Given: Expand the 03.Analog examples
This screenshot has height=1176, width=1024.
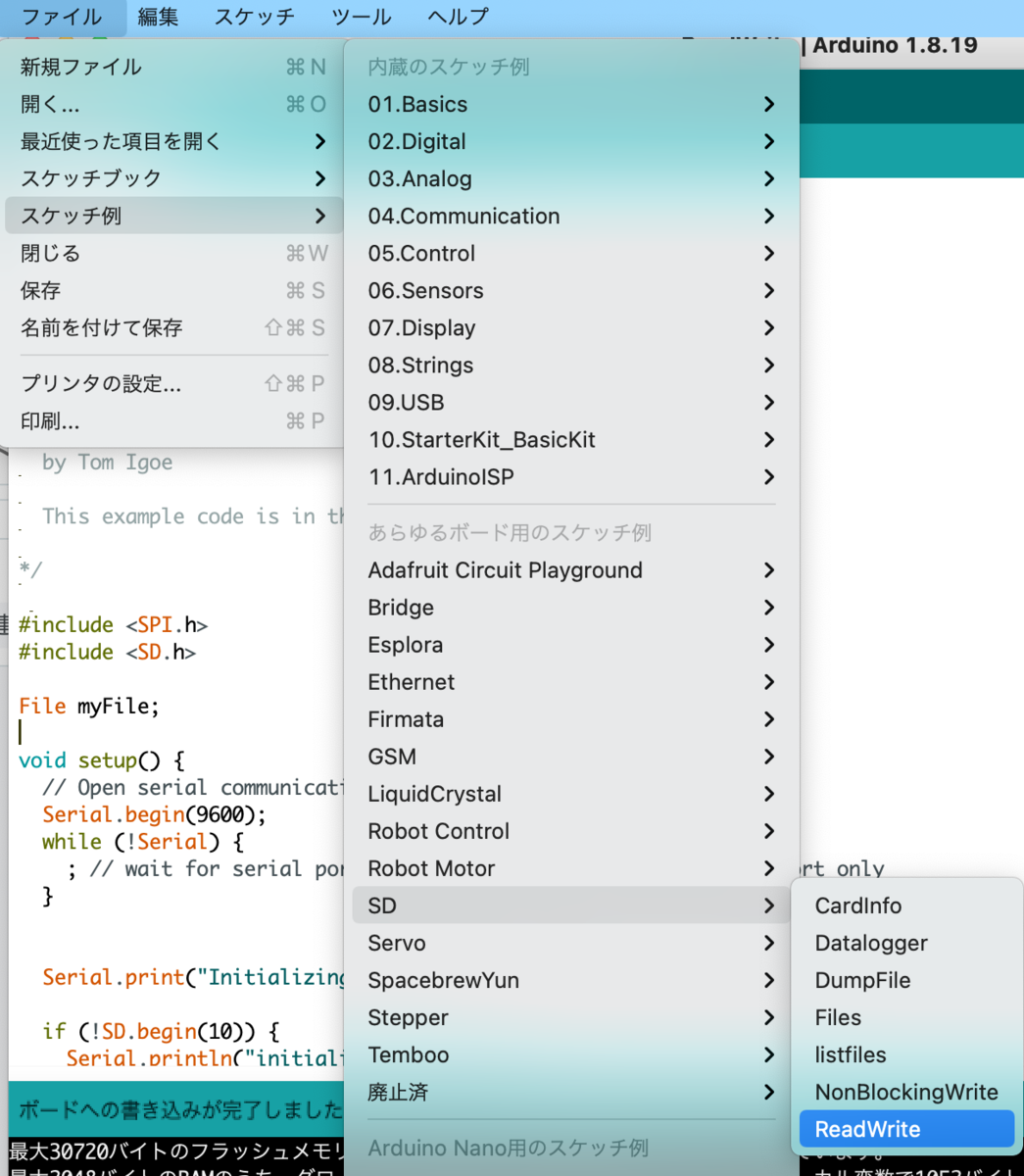Looking at the screenshot, I should (x=571, y=178).
